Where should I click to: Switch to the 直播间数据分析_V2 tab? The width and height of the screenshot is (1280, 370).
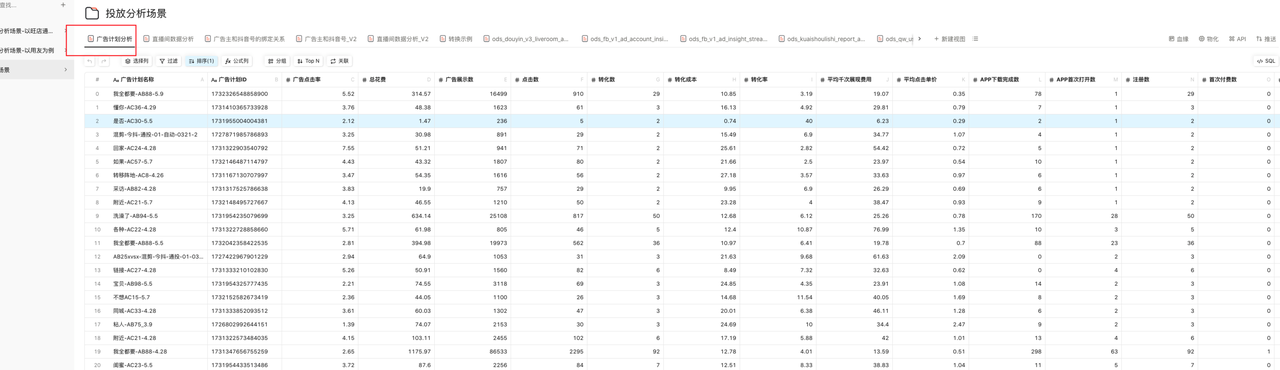click(398, 39)
